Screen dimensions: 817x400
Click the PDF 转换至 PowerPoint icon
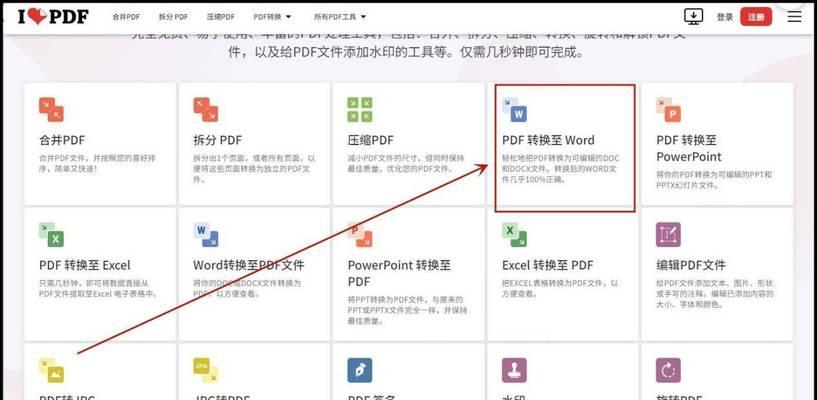pos(669,109)
